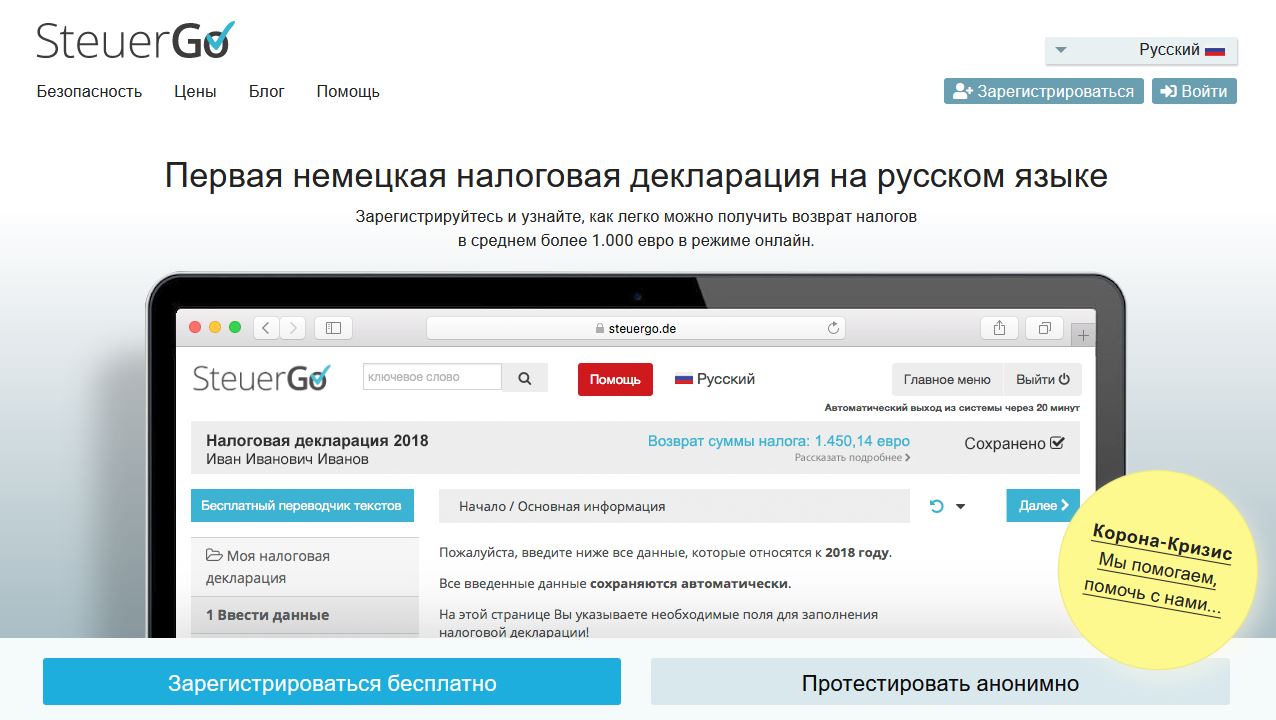Open the Русский language dropdown at top right
The image size is (1276, 720).
[x=1141, y=50]
